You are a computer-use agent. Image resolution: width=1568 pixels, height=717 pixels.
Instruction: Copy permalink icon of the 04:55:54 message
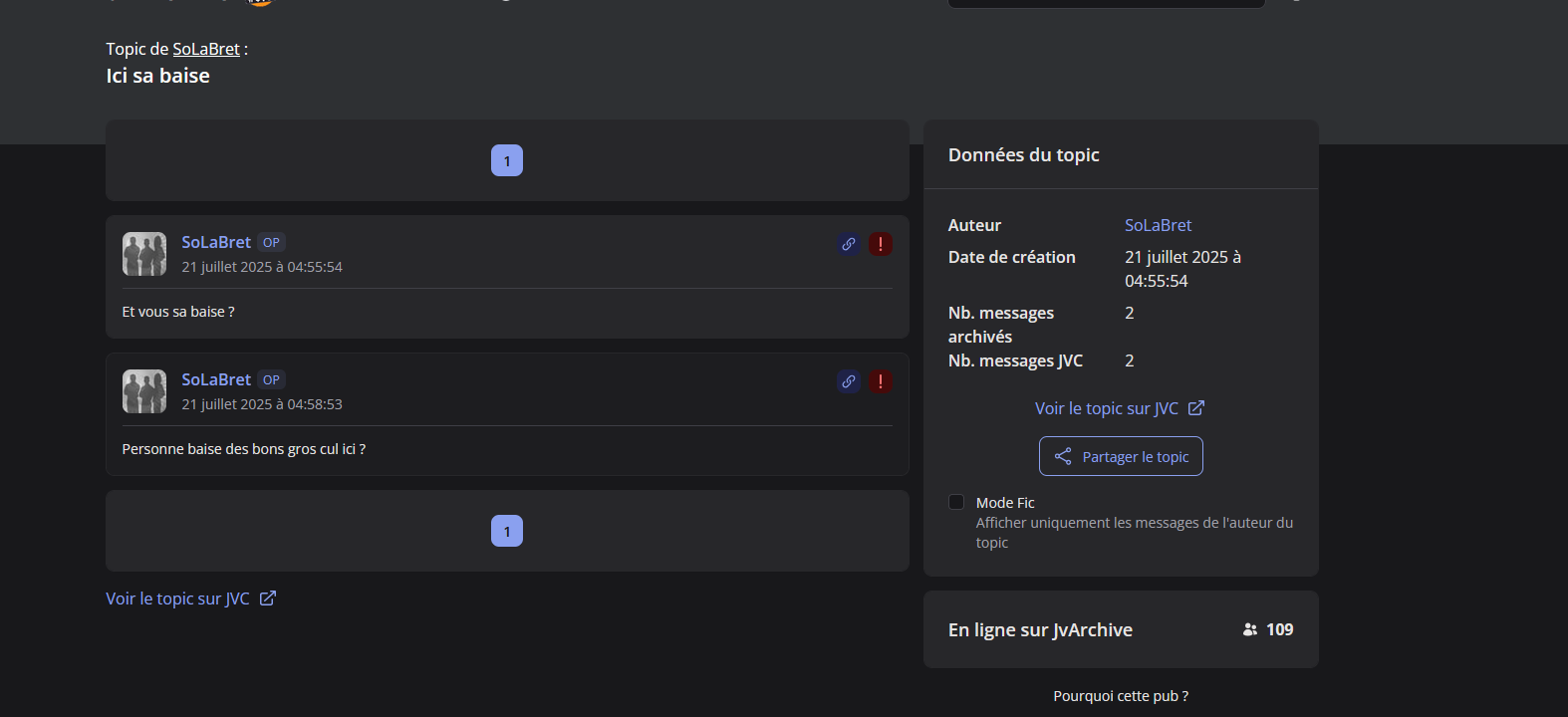tap(849, 244)
